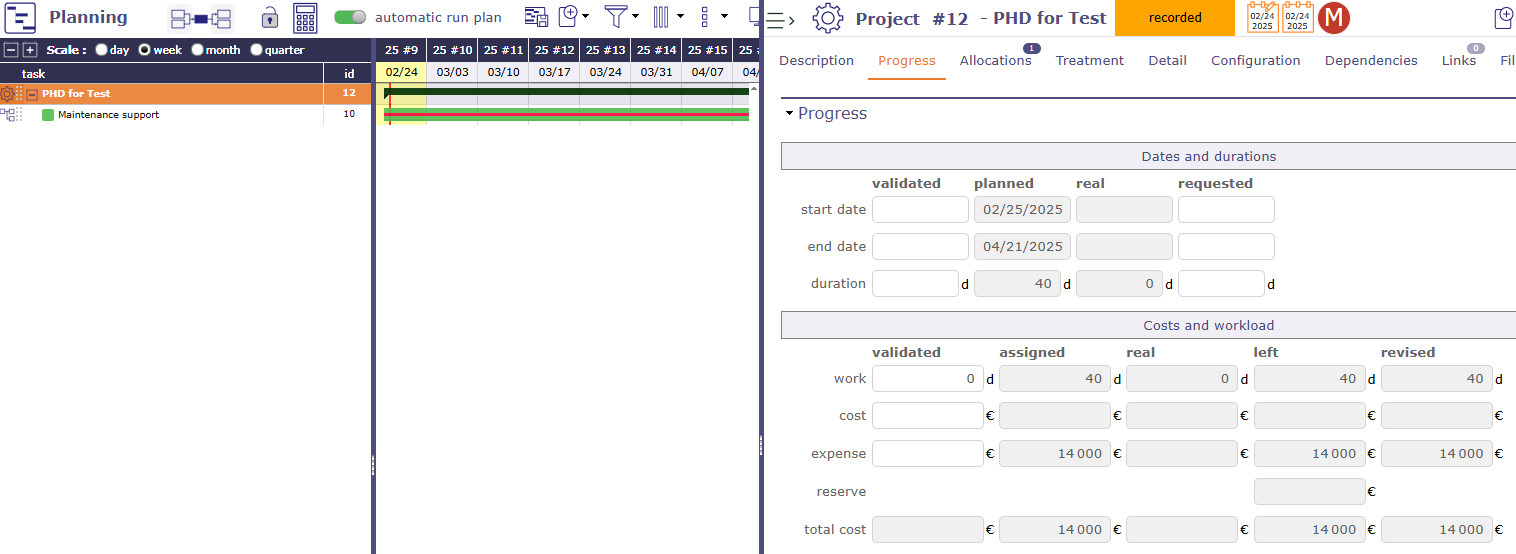Click the validated expense field

click(928, 453)
